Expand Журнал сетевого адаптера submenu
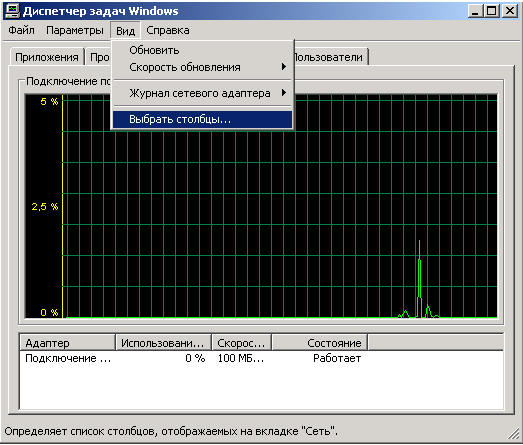 click(x=202, y=93)
